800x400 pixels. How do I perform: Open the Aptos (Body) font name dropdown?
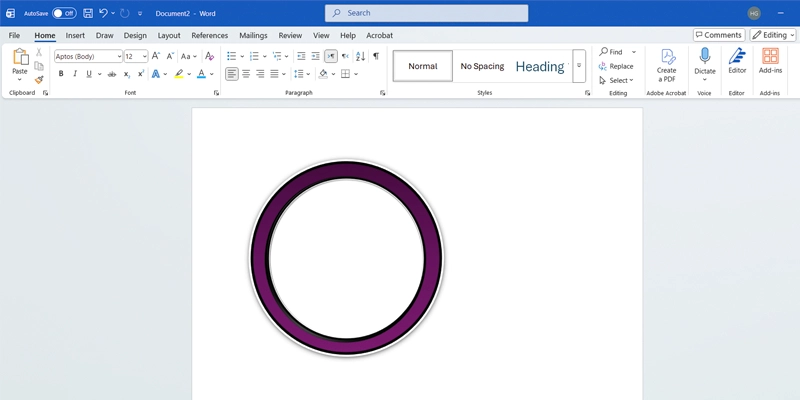(119, 56)
